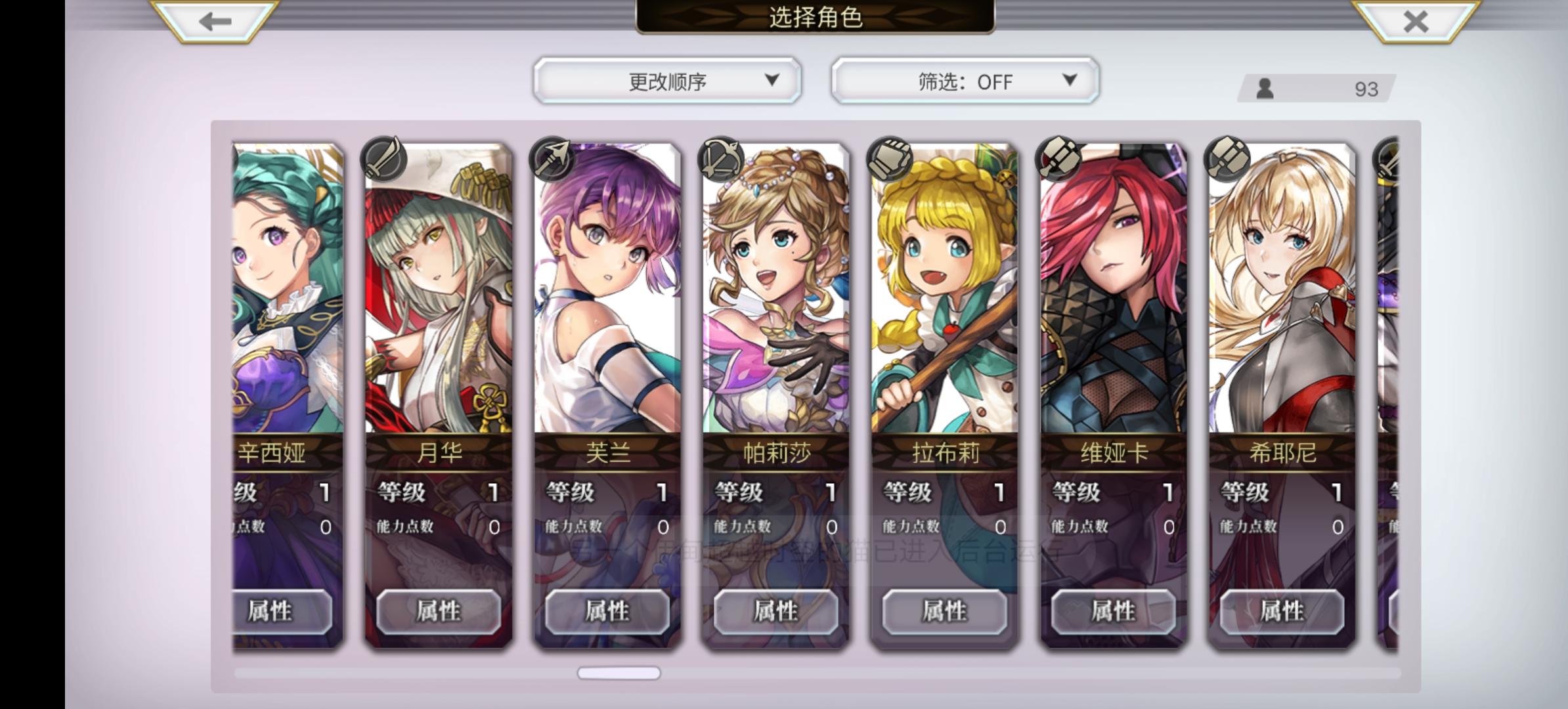Click the bow class icon on 帕莉莎
The height and width of the screenshot is (709, 1568).
[x=721, y=160]
